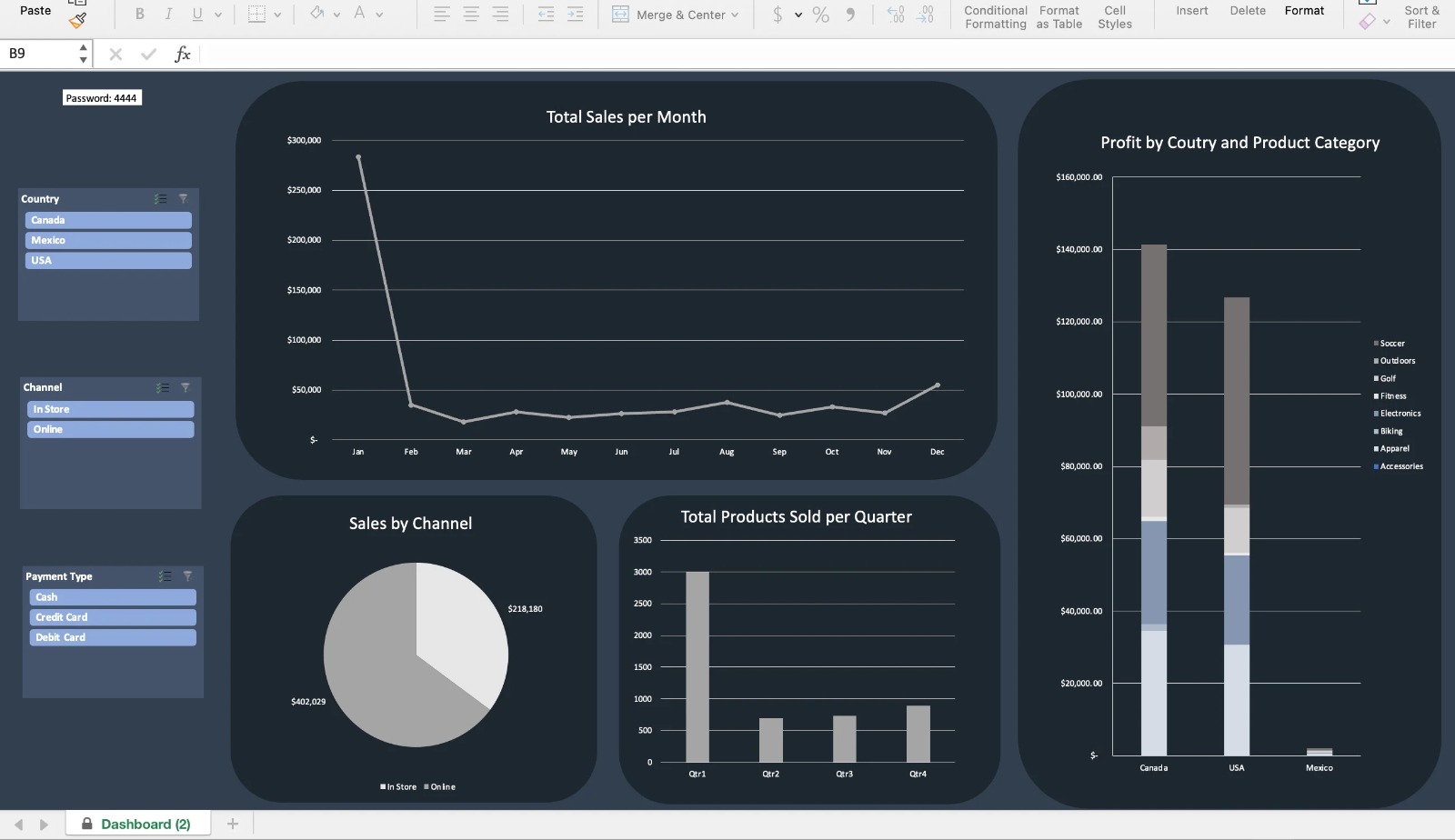Screen dimensions: 1455x840
Task: Open the Format cells menu
Action: 1304,11
